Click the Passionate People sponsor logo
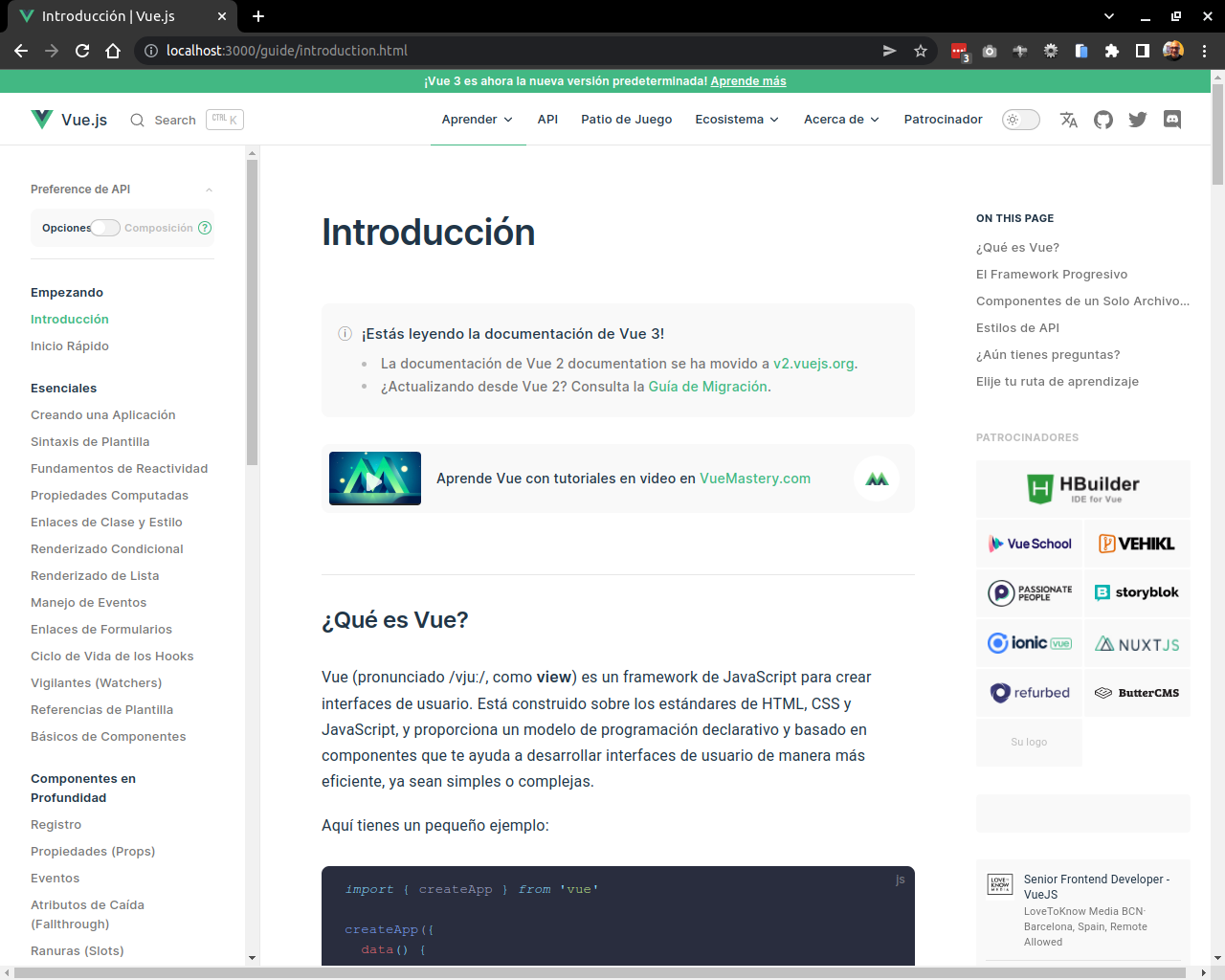Image resolution: width=1225 pixels, height=980 pixels. 1030,592
